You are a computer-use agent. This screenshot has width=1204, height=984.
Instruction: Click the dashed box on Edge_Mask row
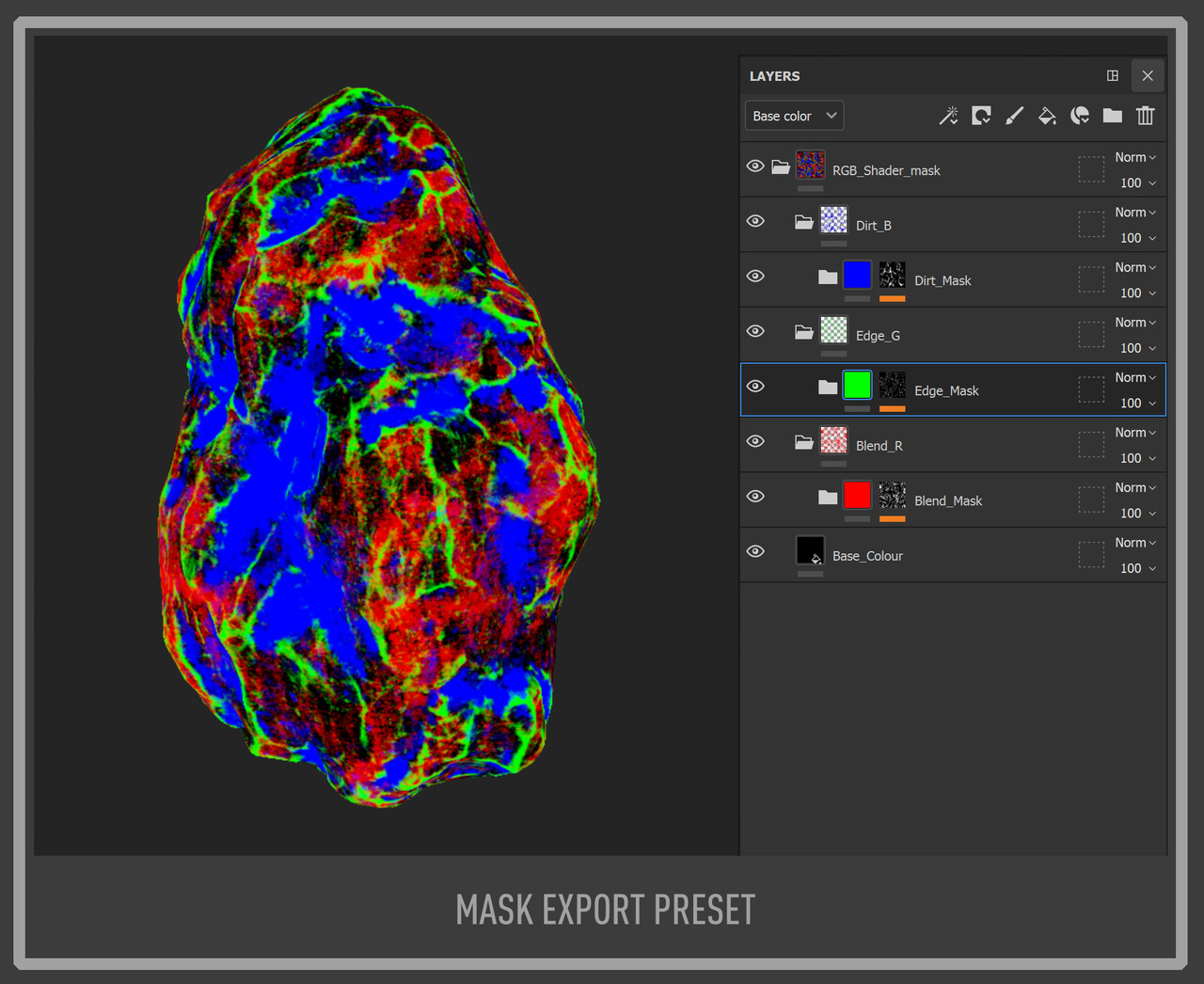[1091, 389]
